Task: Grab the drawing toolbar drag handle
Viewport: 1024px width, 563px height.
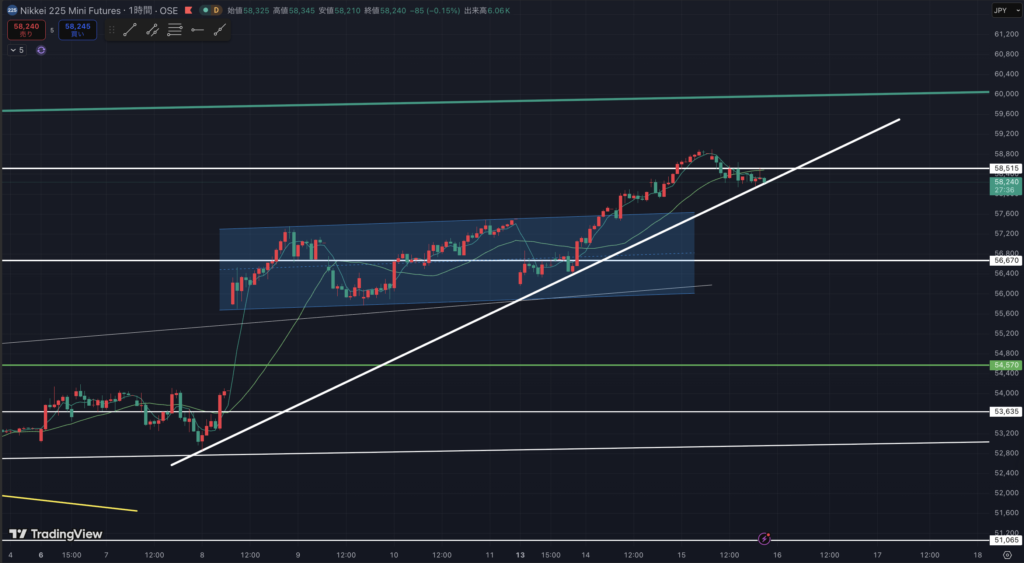Action: point(112,30)
